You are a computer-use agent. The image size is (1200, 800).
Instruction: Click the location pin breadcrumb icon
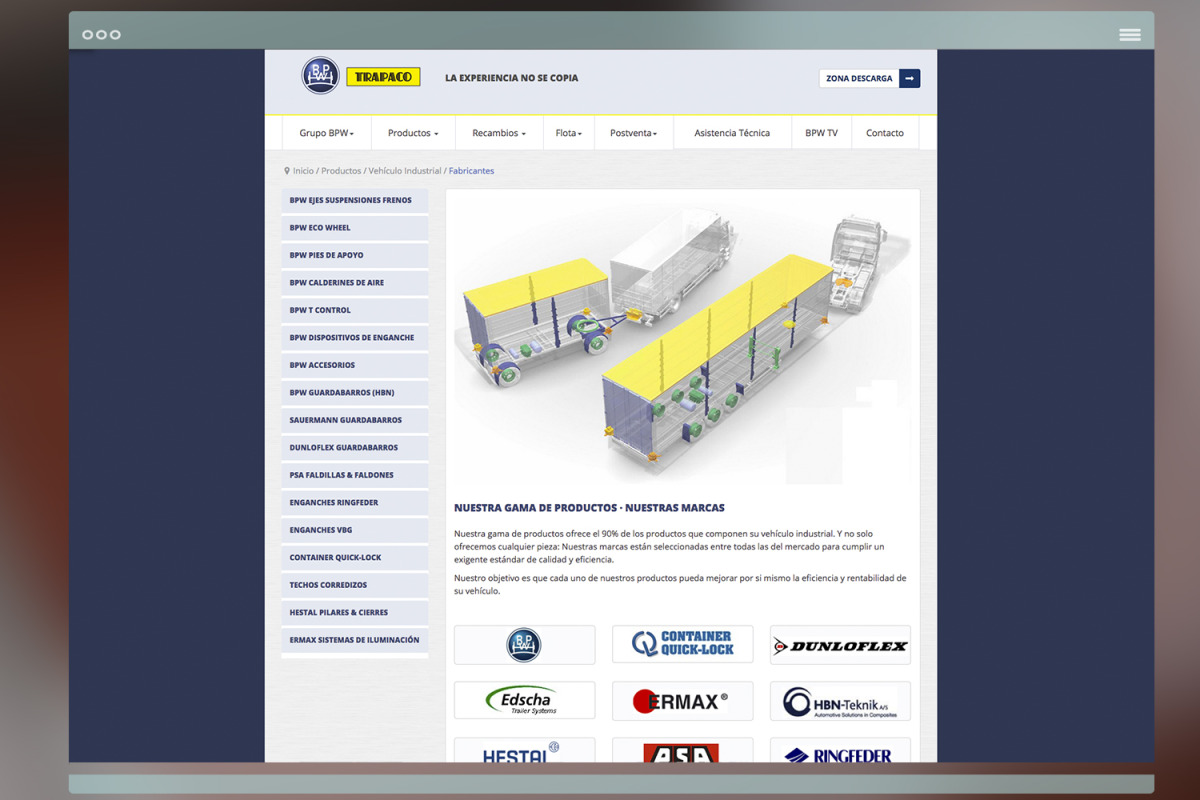[287, 171]
